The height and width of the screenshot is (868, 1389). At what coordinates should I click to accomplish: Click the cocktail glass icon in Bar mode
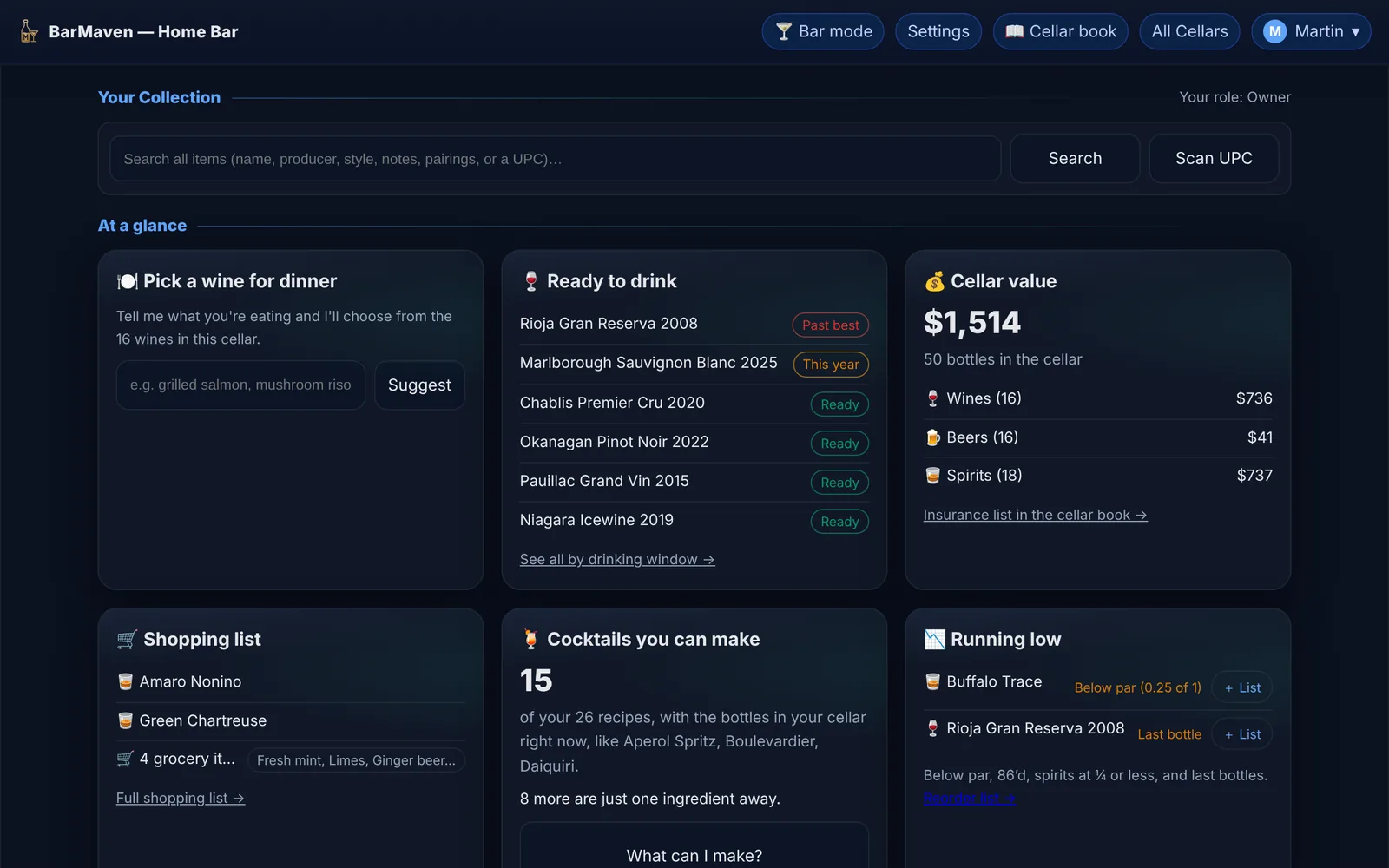(x=784, y=31)
